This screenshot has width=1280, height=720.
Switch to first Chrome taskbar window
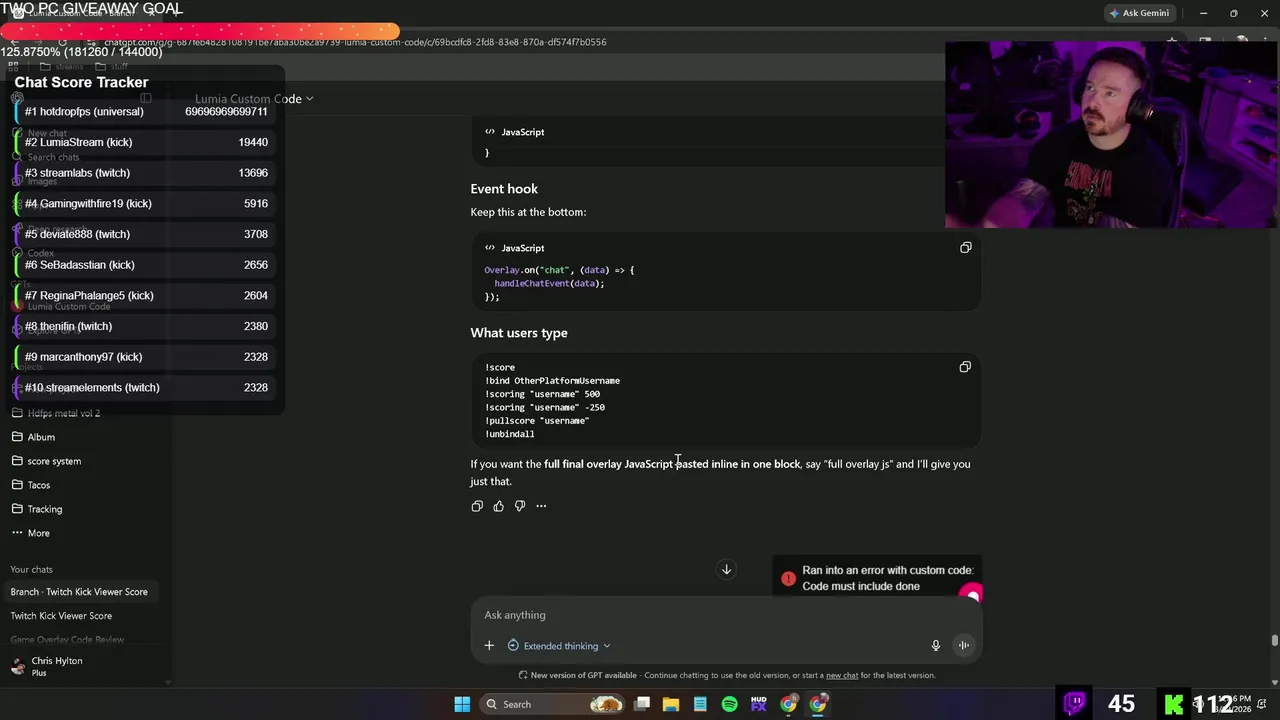(x=789, y=704)
